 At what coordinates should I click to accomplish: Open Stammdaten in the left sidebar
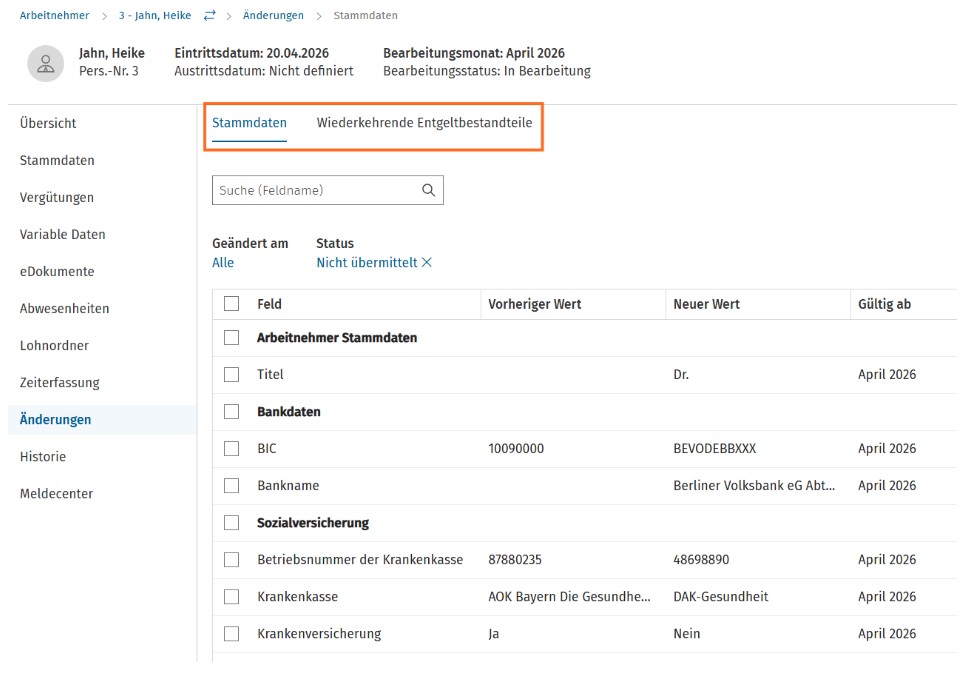point(57,160)
